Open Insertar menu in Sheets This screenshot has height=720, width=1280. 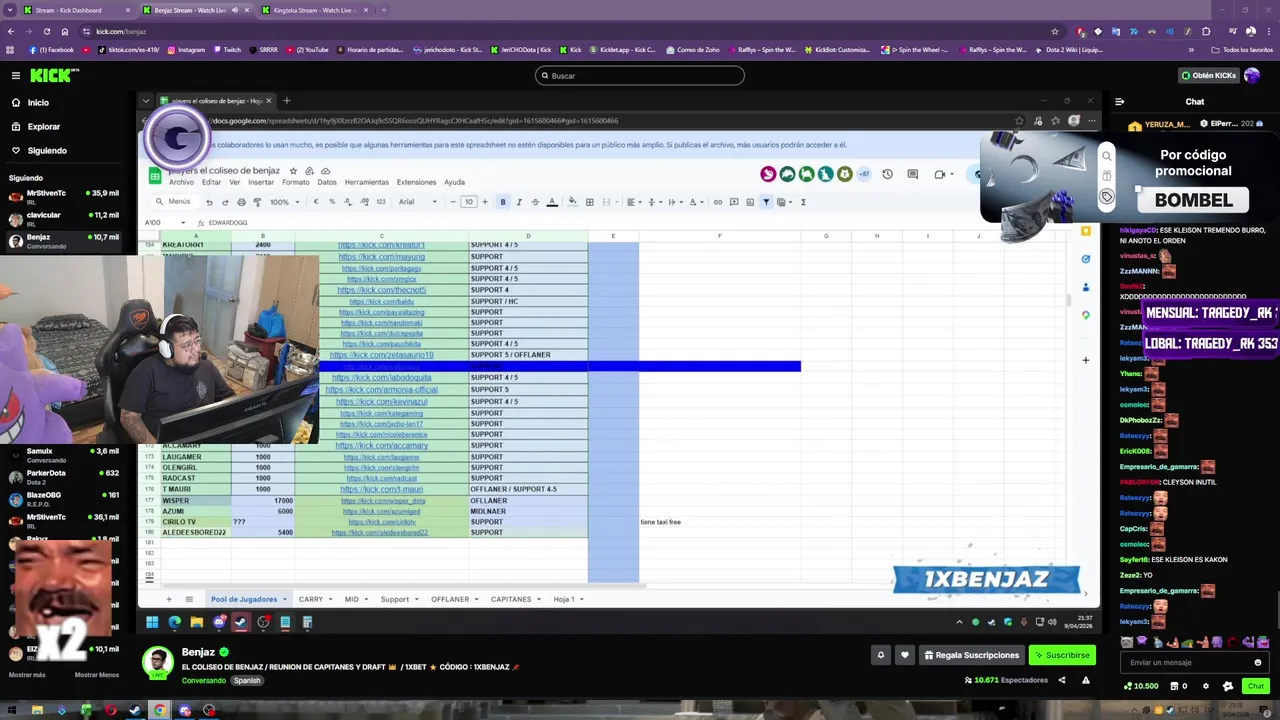[261, 182]
